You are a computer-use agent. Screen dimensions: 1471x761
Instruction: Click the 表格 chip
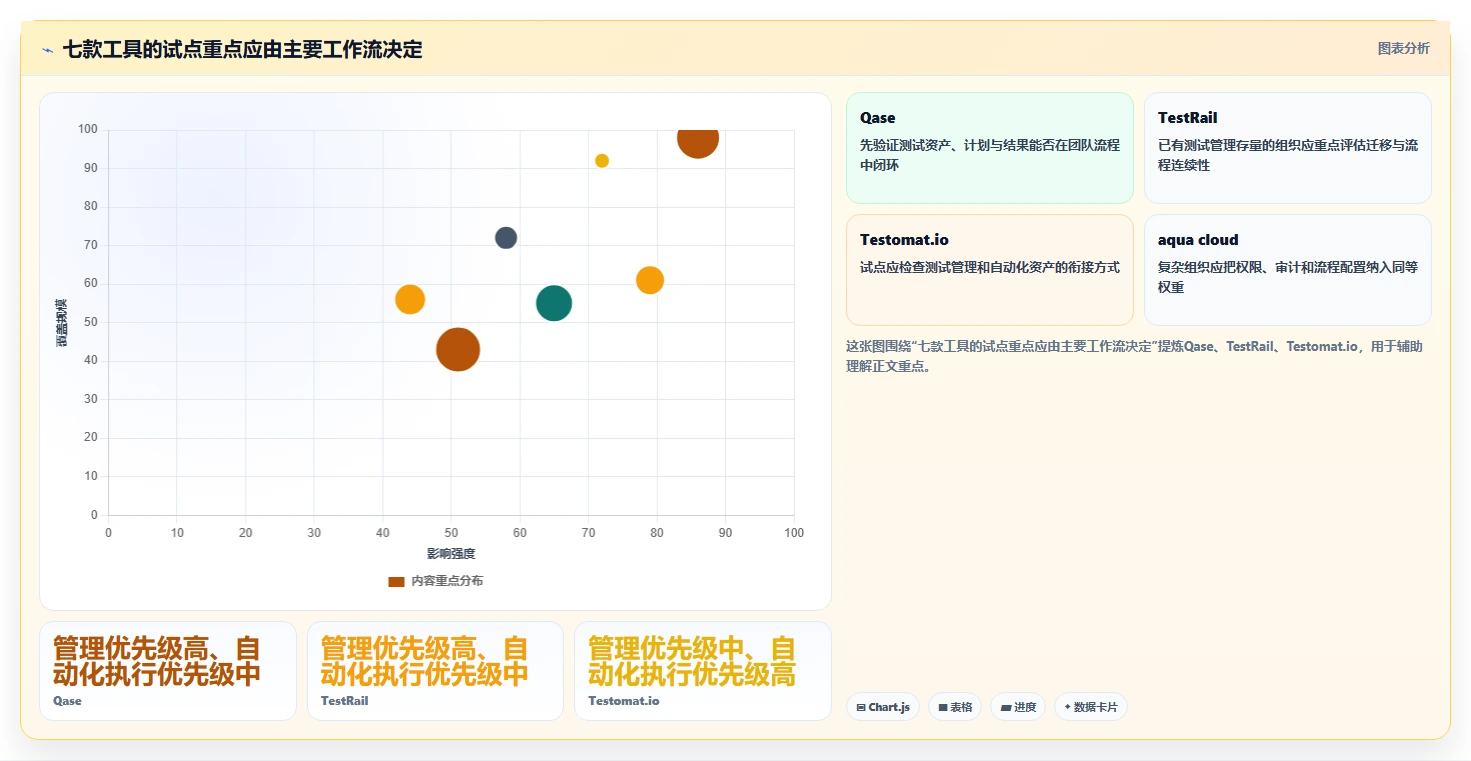tap(955, 707)
